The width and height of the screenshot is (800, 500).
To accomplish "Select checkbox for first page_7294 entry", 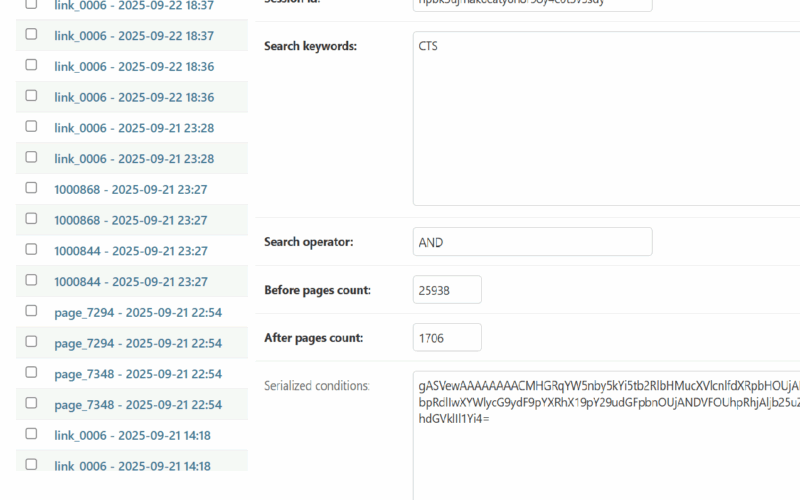I will tap(31, 311).
